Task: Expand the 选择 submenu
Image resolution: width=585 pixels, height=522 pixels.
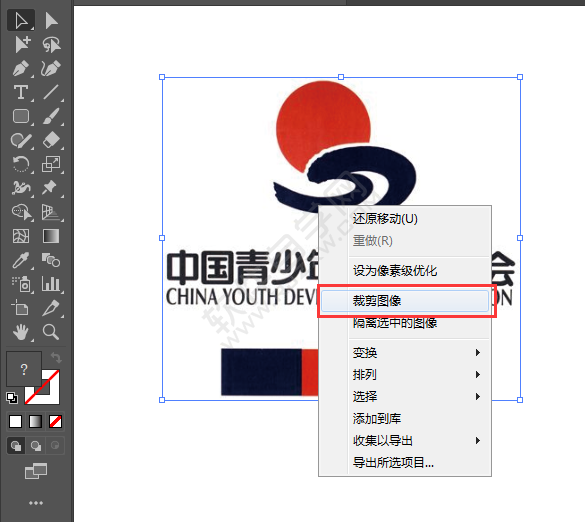Action: 419,397
